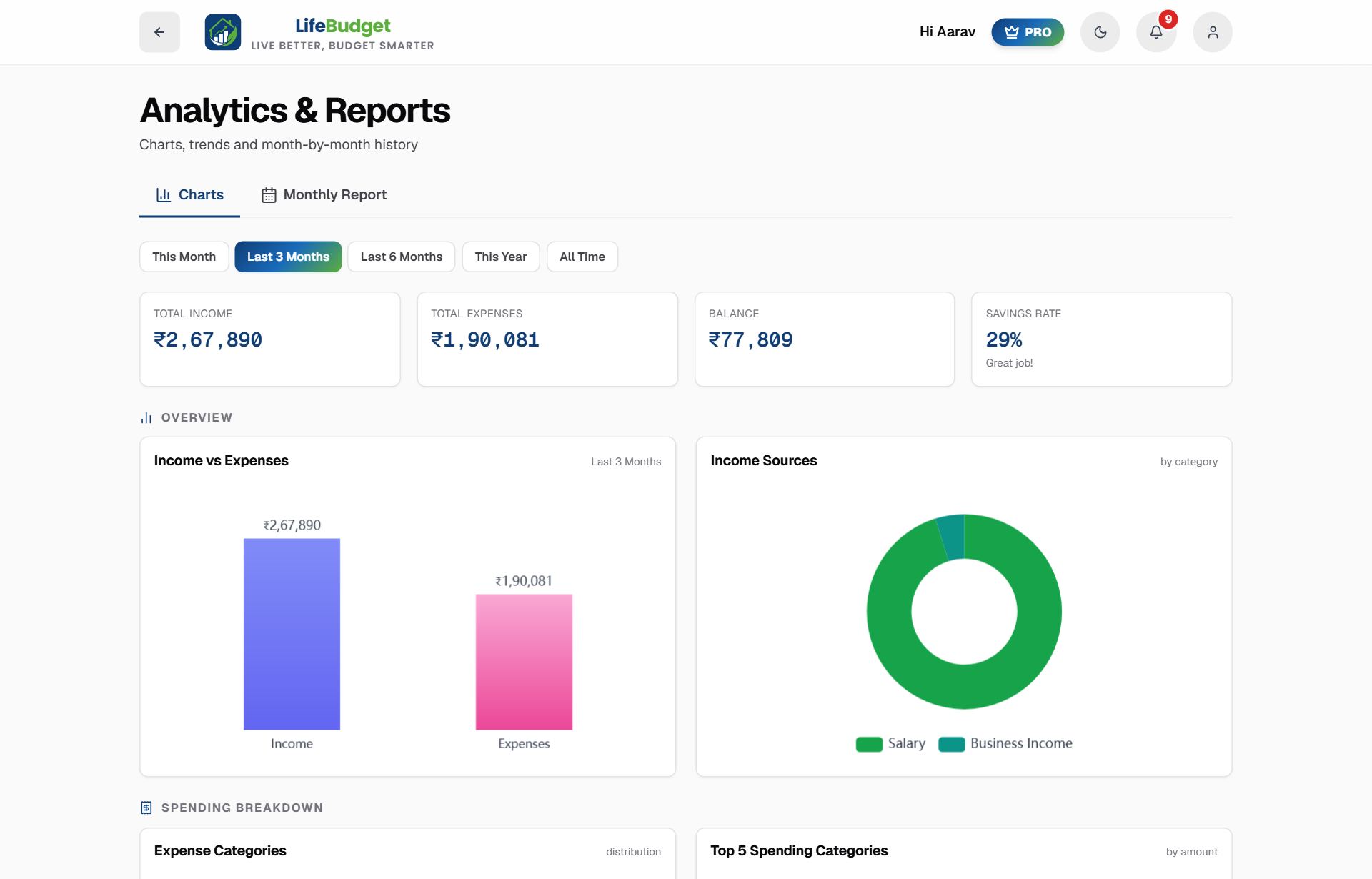Click the Total Income card
This screenshot has height=879, width=1372.
270,339
